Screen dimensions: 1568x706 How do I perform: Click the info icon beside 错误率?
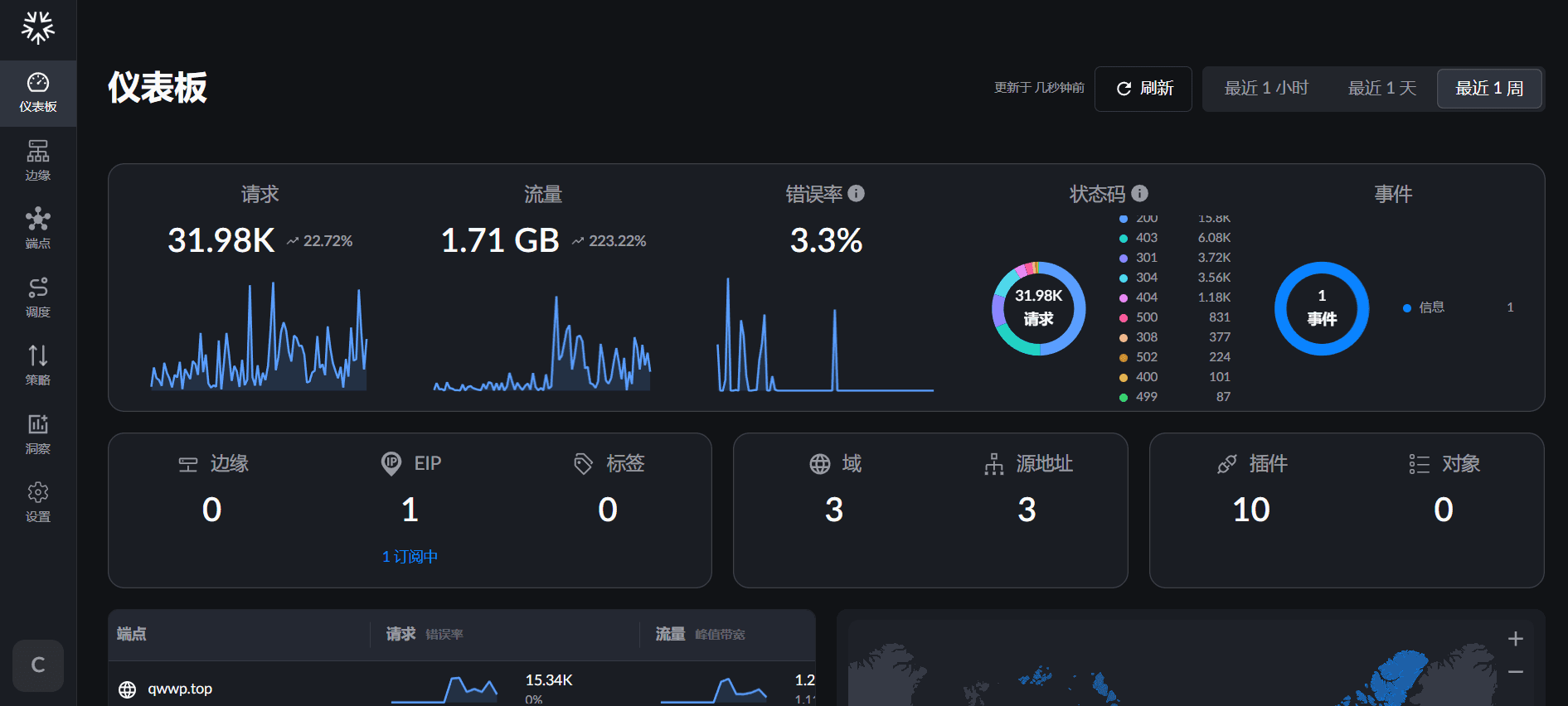857,193
